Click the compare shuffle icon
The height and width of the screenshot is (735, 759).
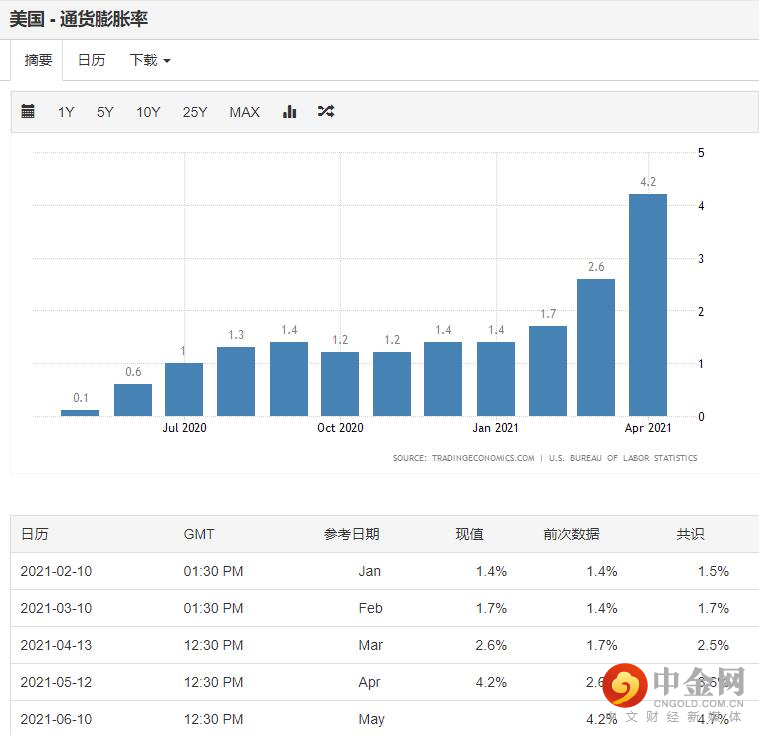click(326, 112)
